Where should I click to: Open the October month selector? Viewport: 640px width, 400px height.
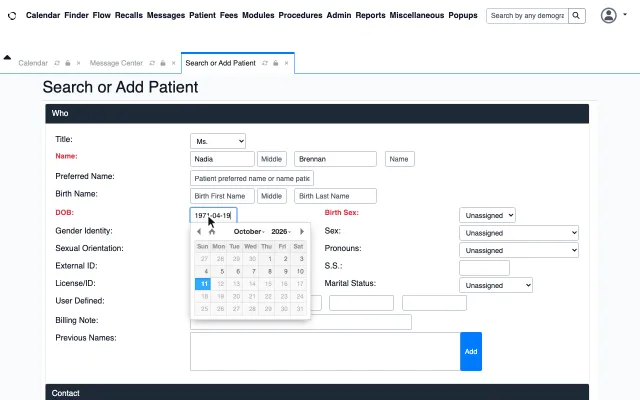pyautogui.click(x=249, y=231)
